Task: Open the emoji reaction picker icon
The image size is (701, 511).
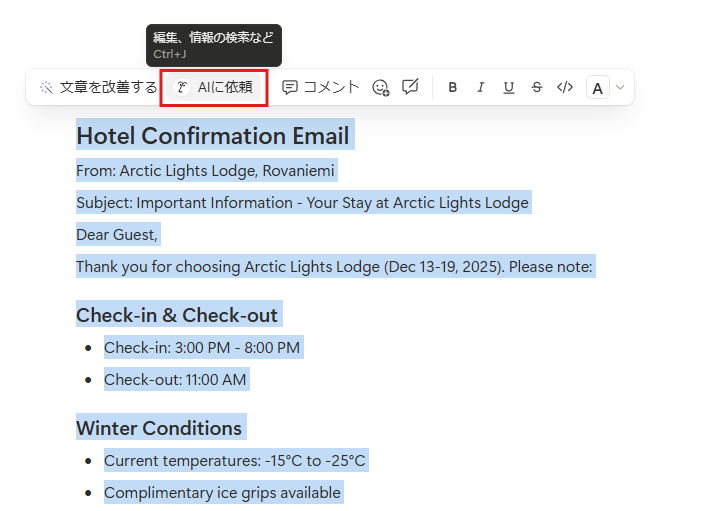Action: tap(380, 88)
